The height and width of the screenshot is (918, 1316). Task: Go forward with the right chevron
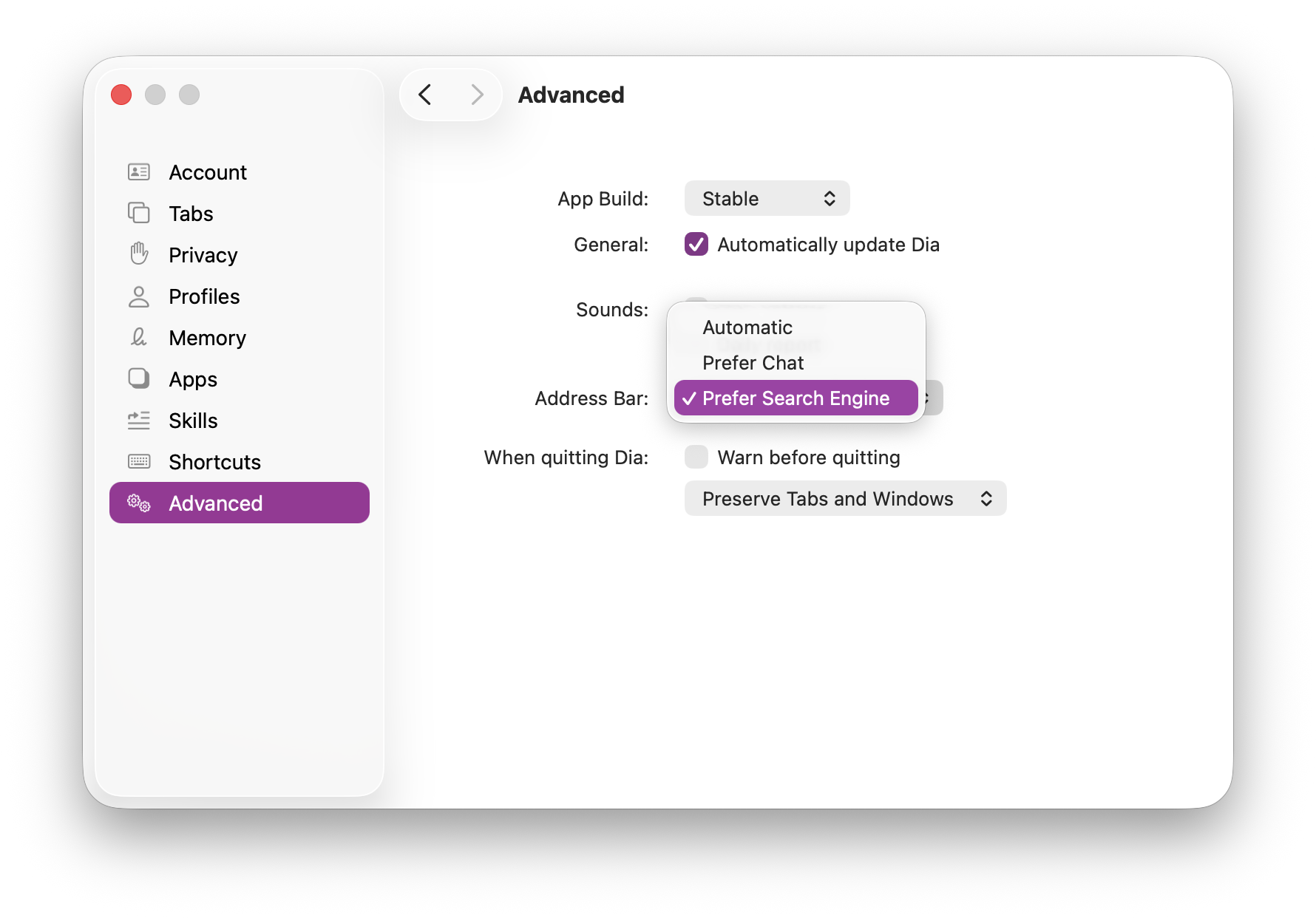pyautogui.click(x=477, y=95)
